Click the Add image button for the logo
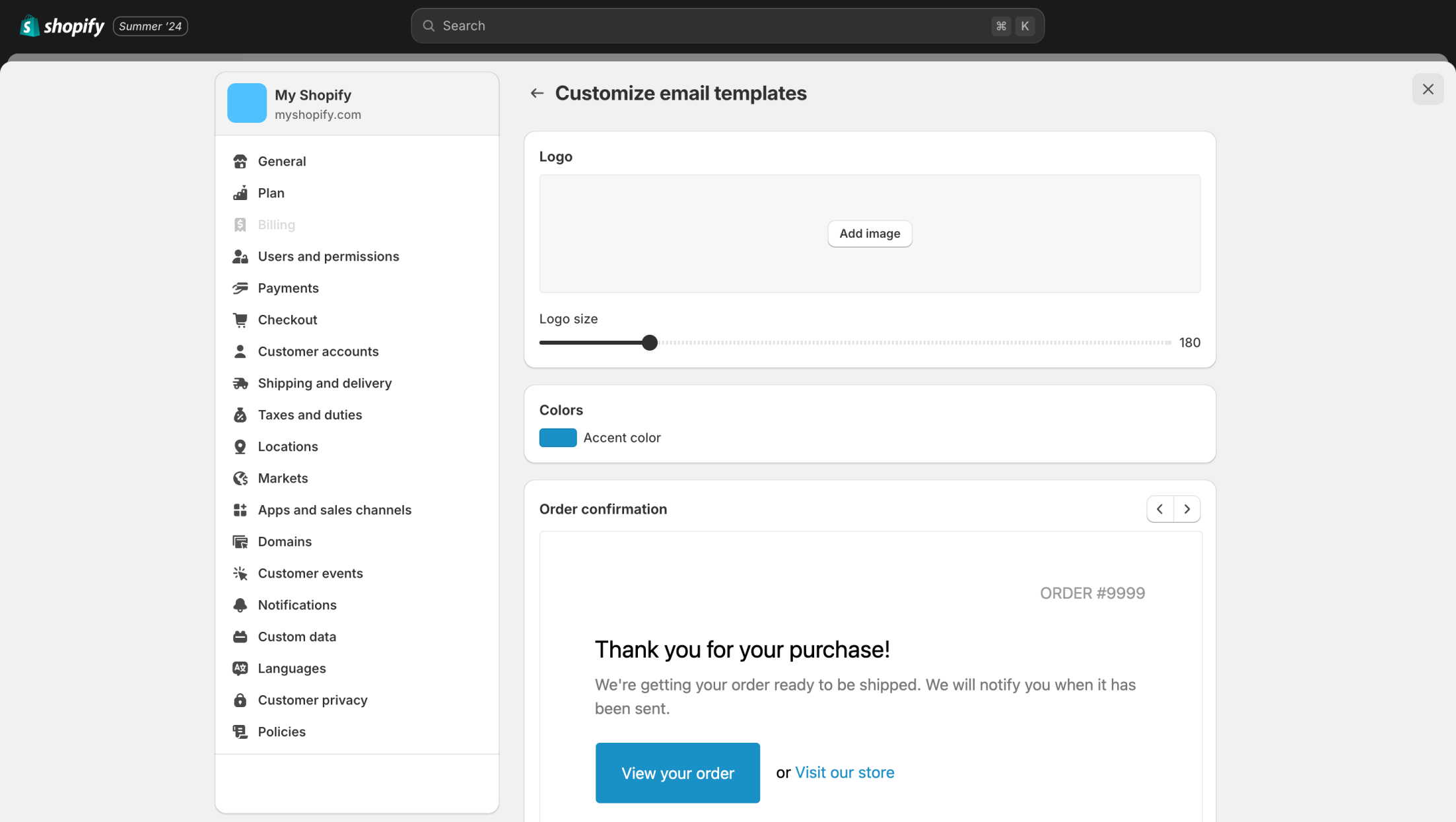 click(869, 234)
